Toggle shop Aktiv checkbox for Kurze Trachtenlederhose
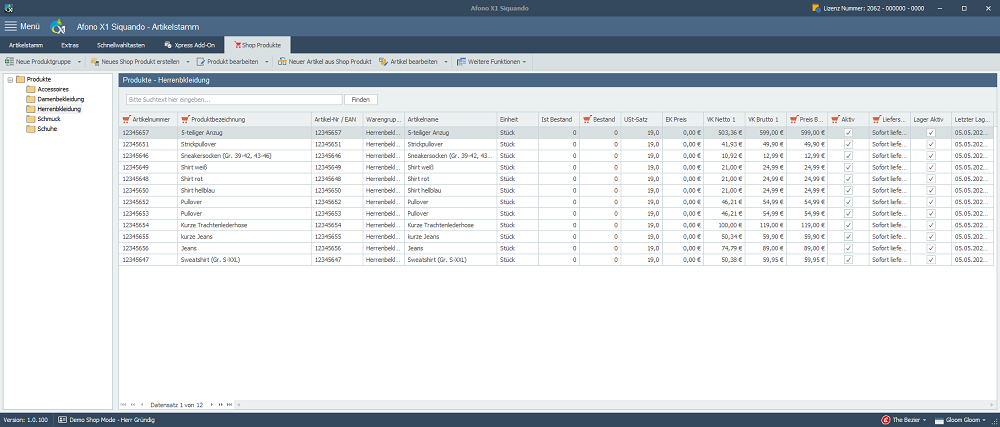Screen dimensions: 1000x427 (848, 225)
